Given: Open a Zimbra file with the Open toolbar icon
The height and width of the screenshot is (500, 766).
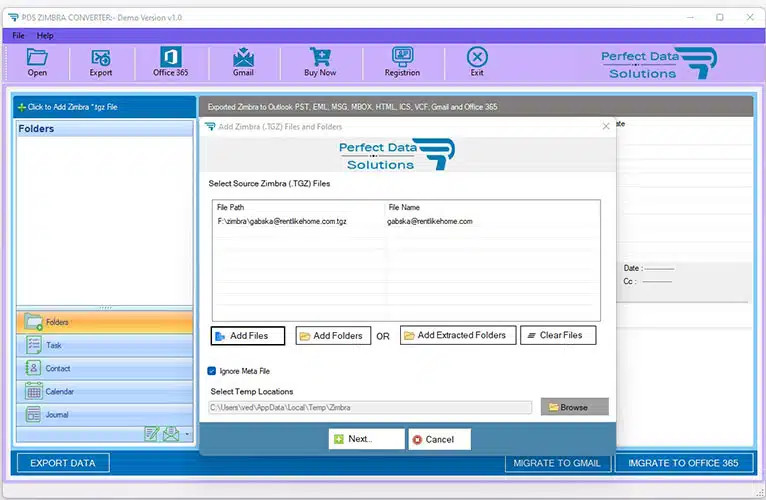Looking at the screenshot, I should [37, 63].
